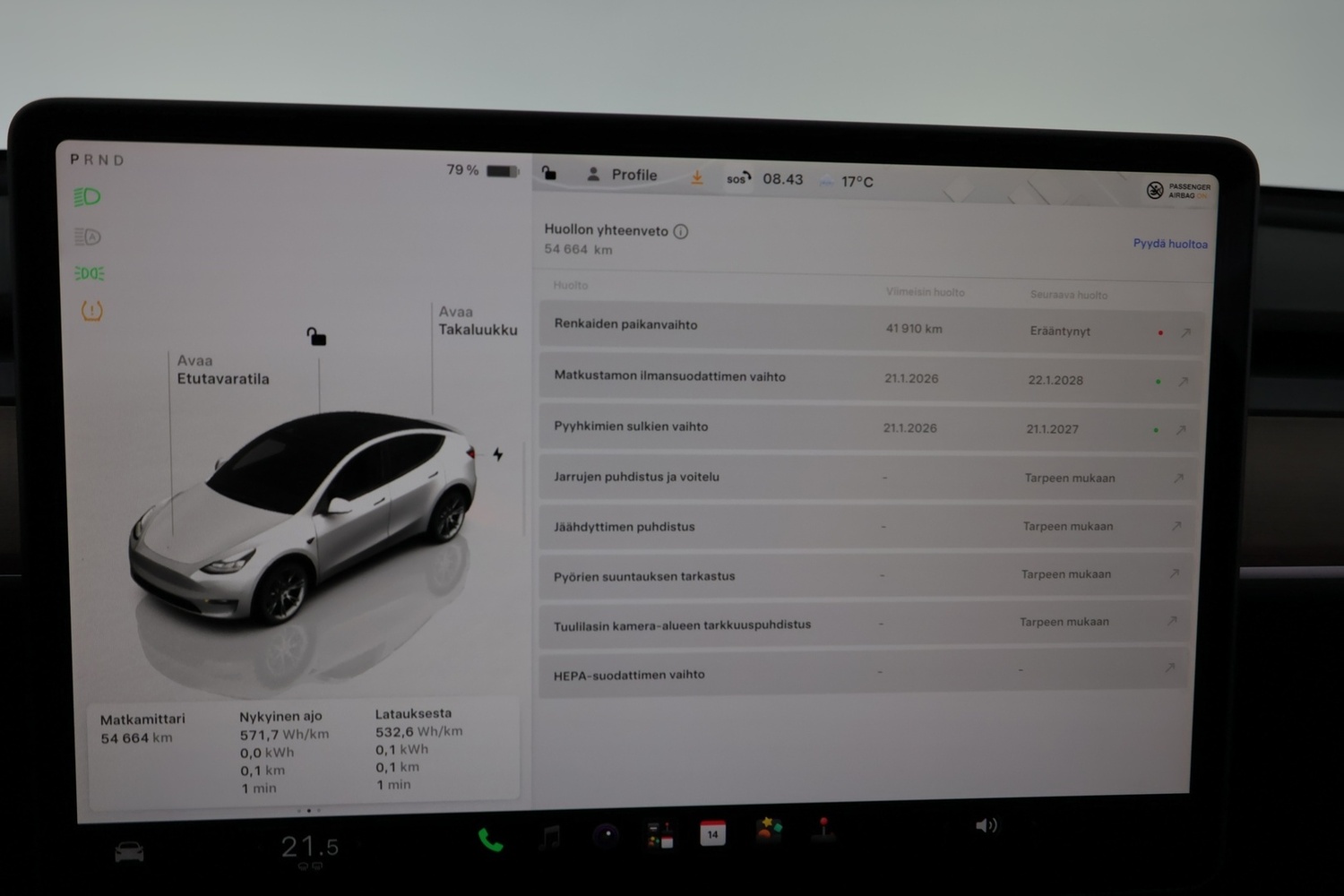Select Pyörien suuntauksen tarkastus label

(644, 576)
